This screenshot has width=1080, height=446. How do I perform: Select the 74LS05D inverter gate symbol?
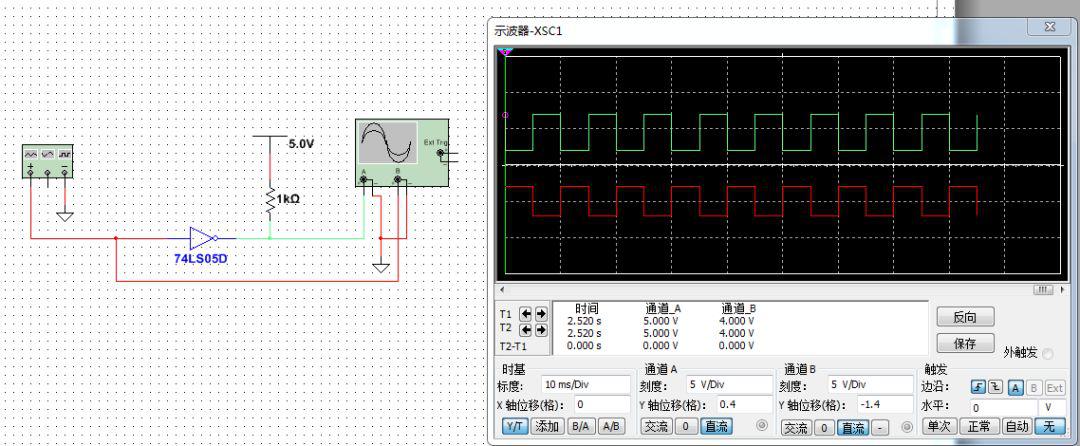(202, 238)
